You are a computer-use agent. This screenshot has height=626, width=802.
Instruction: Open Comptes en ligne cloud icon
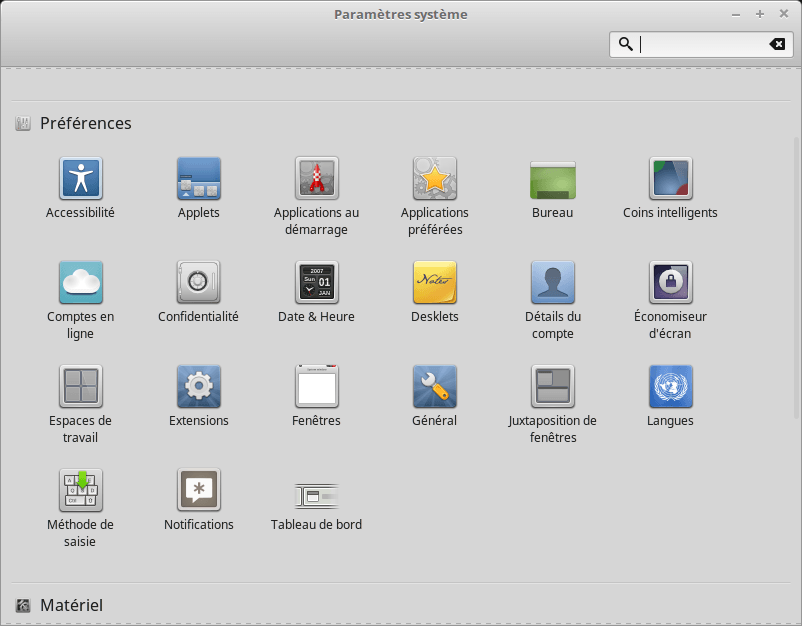pos(80,283)
